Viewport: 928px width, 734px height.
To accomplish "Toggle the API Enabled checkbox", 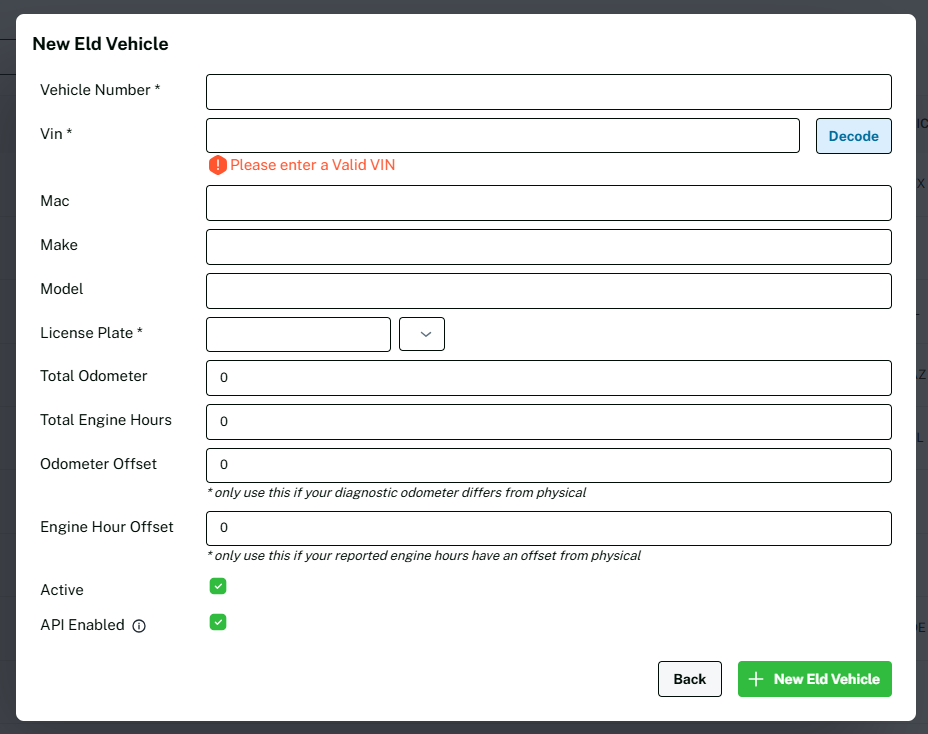I will [218, 623].
